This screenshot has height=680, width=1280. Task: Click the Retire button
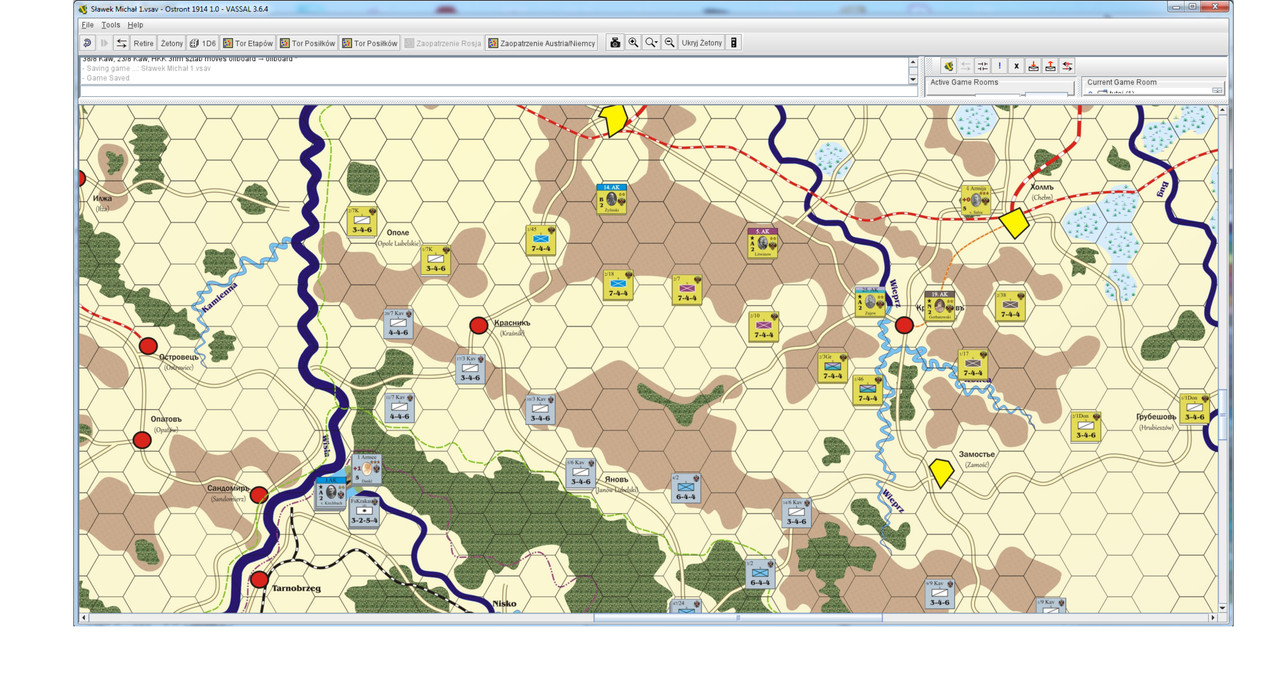144,43
